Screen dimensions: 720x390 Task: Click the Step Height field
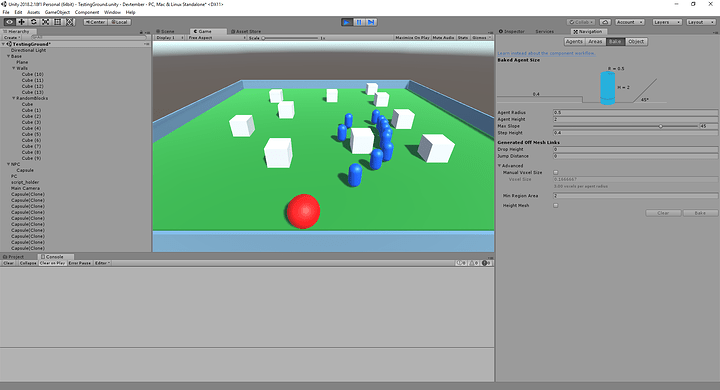click(x=635, y=133)
